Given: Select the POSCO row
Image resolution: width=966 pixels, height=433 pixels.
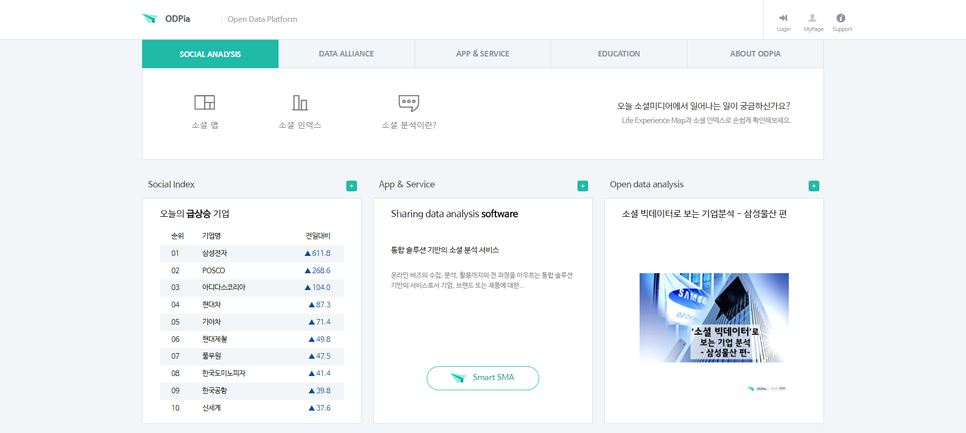Looking at the screenshot, I should click(252, 270).
